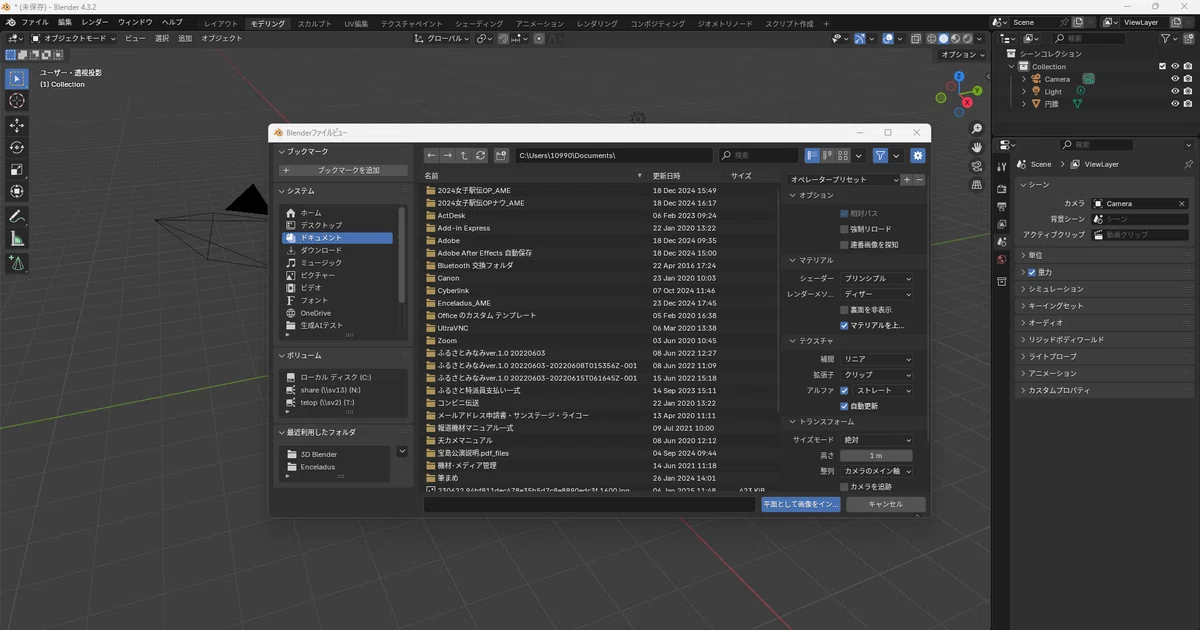
Task: Switch to シェーディング workspace tab
Action: point(479,23)
